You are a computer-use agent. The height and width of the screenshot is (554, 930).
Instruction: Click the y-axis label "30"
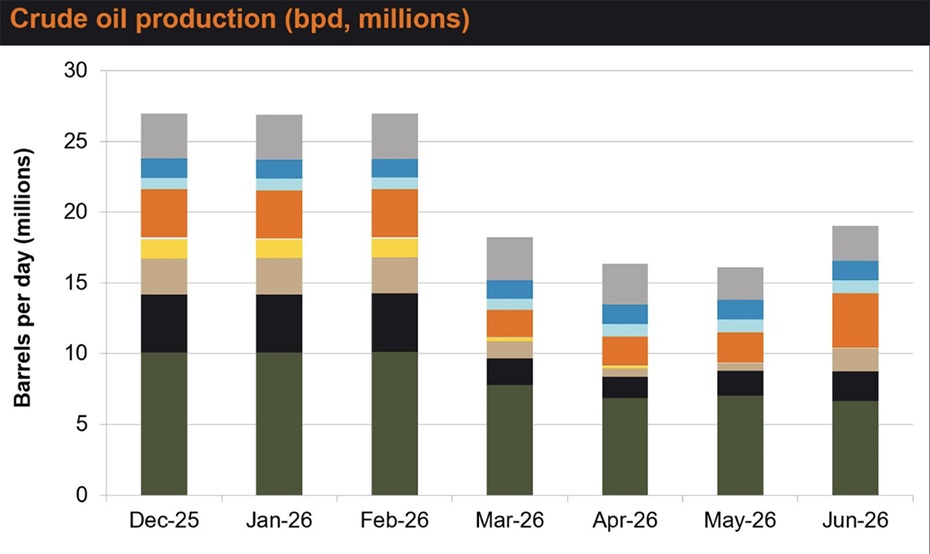tap(75, 71)
